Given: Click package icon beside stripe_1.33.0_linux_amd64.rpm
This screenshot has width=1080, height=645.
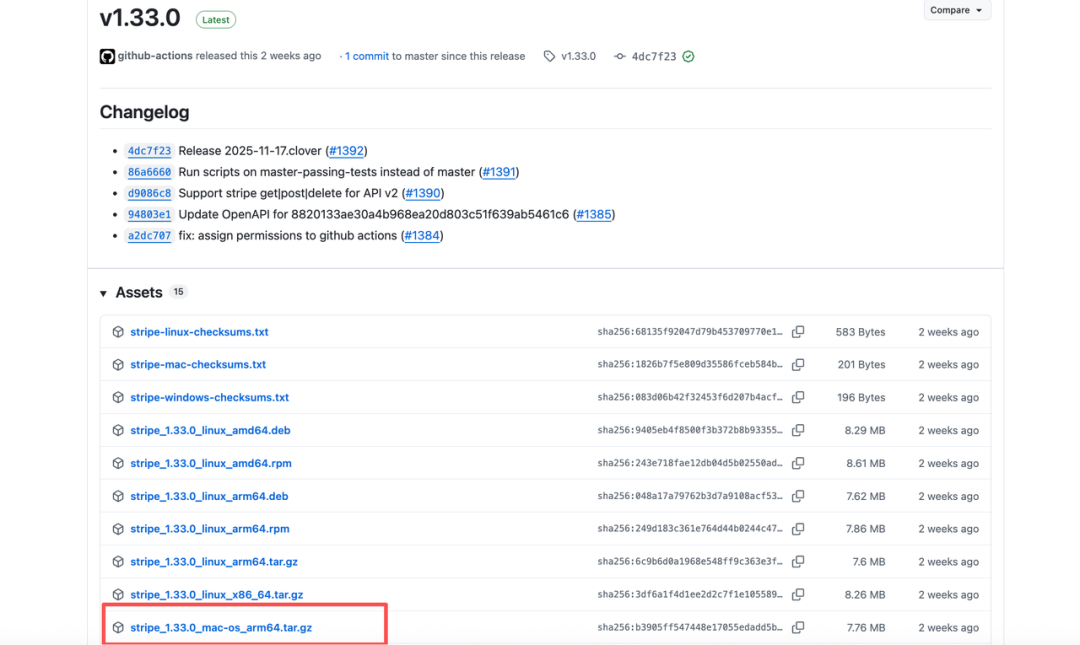Looking at the screenshot, I should [118, 463].
